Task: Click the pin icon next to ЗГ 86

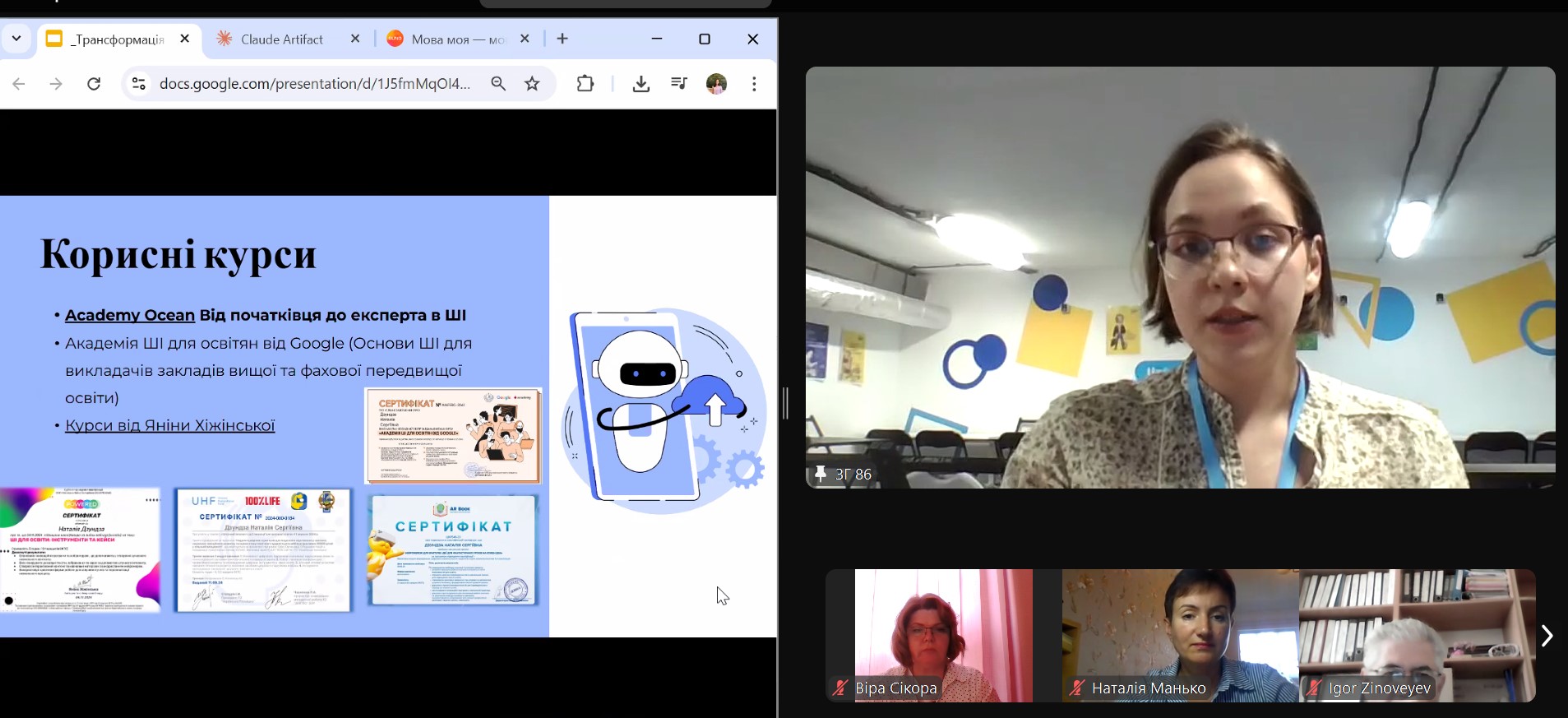Action: (x=820, y=474)
